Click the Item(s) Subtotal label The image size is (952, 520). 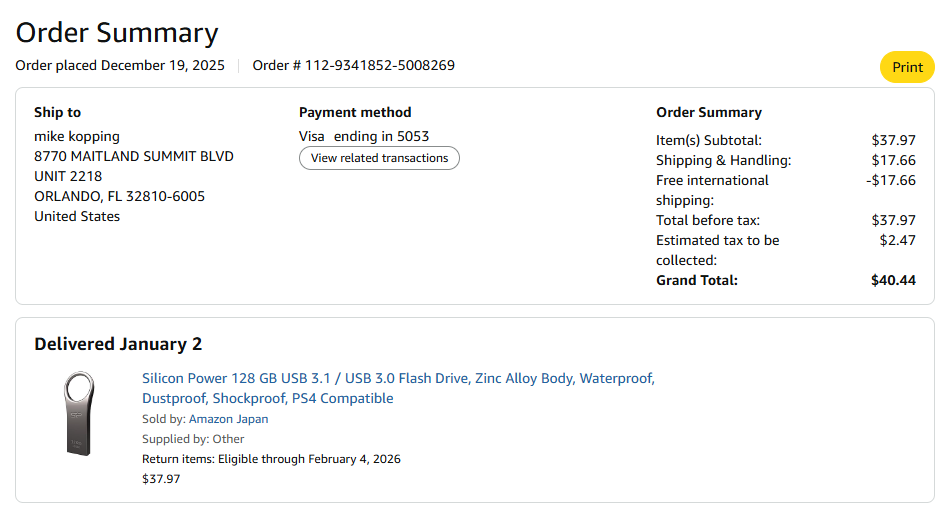click(708, 140)
